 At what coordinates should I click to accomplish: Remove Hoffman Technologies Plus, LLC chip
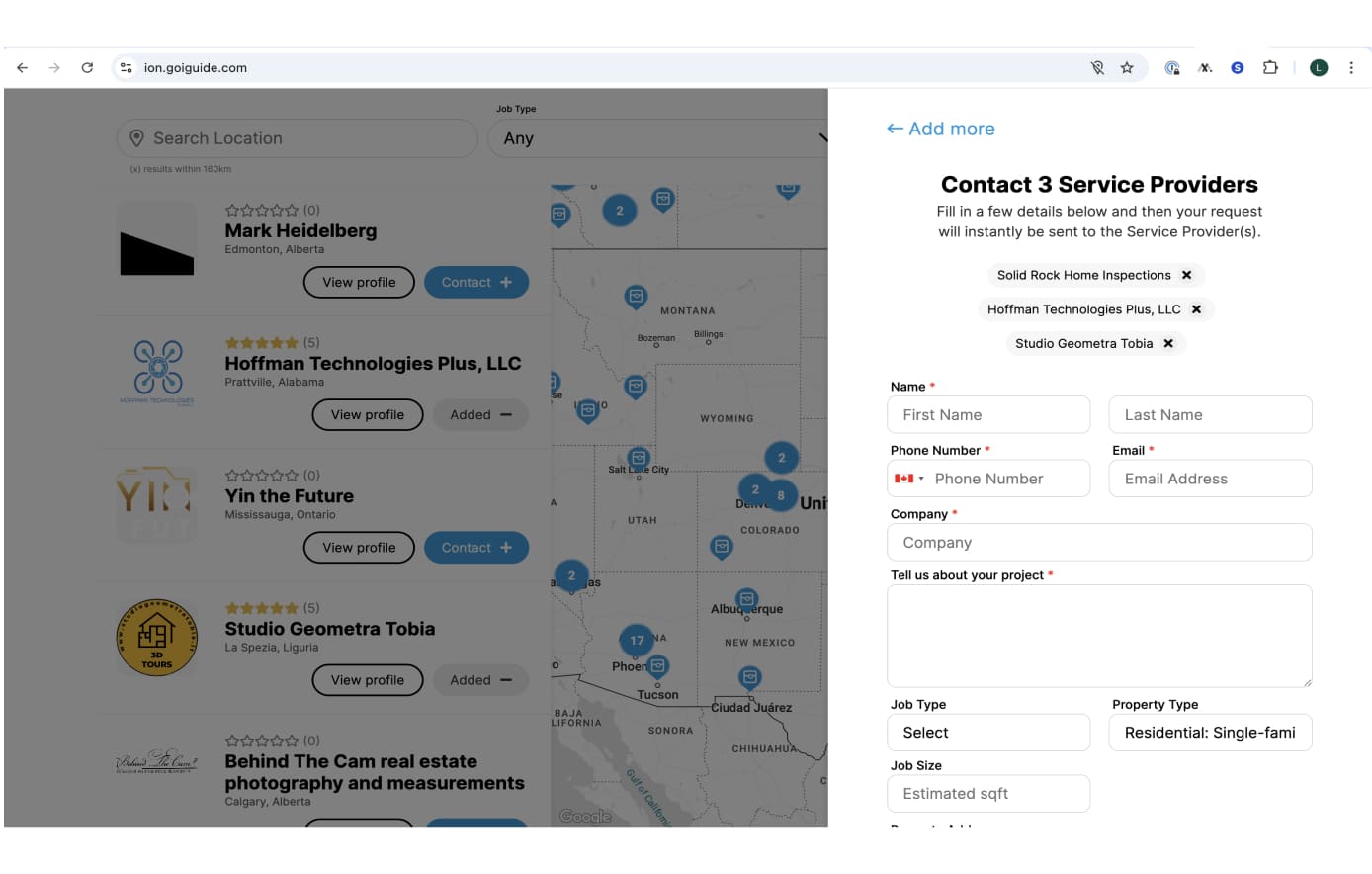point(1196,309)
